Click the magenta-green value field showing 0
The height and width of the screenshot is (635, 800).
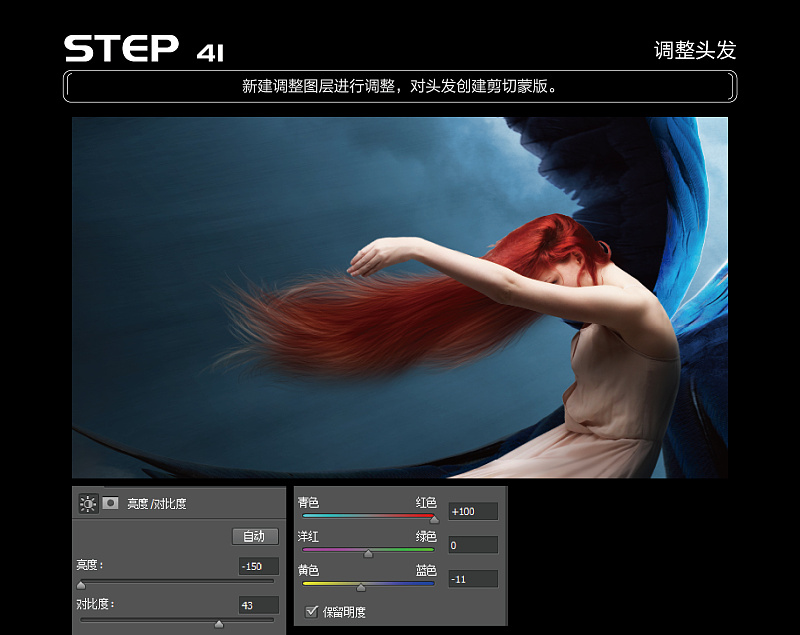473,545
